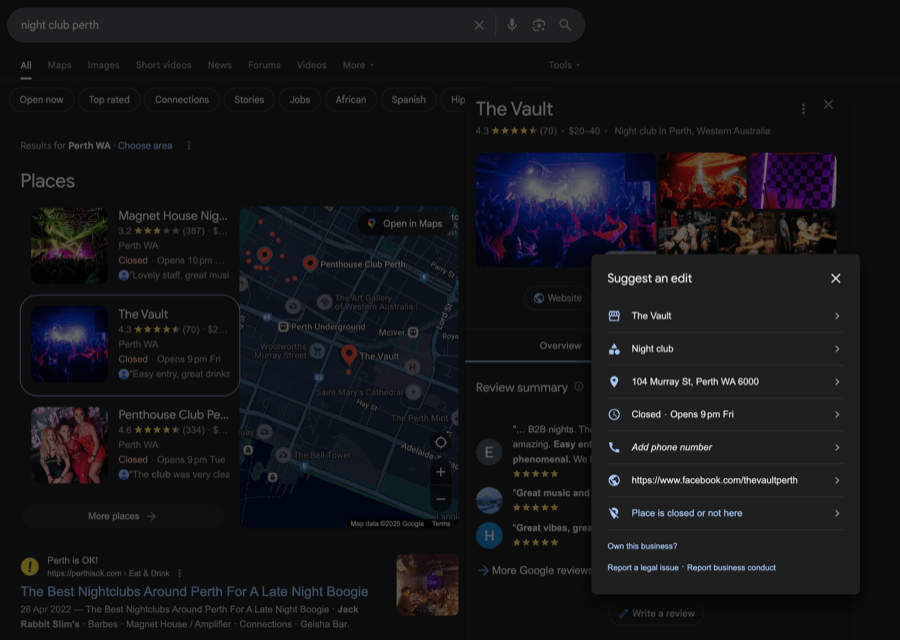Edit the business name The Vault

[x=725, y=316]
